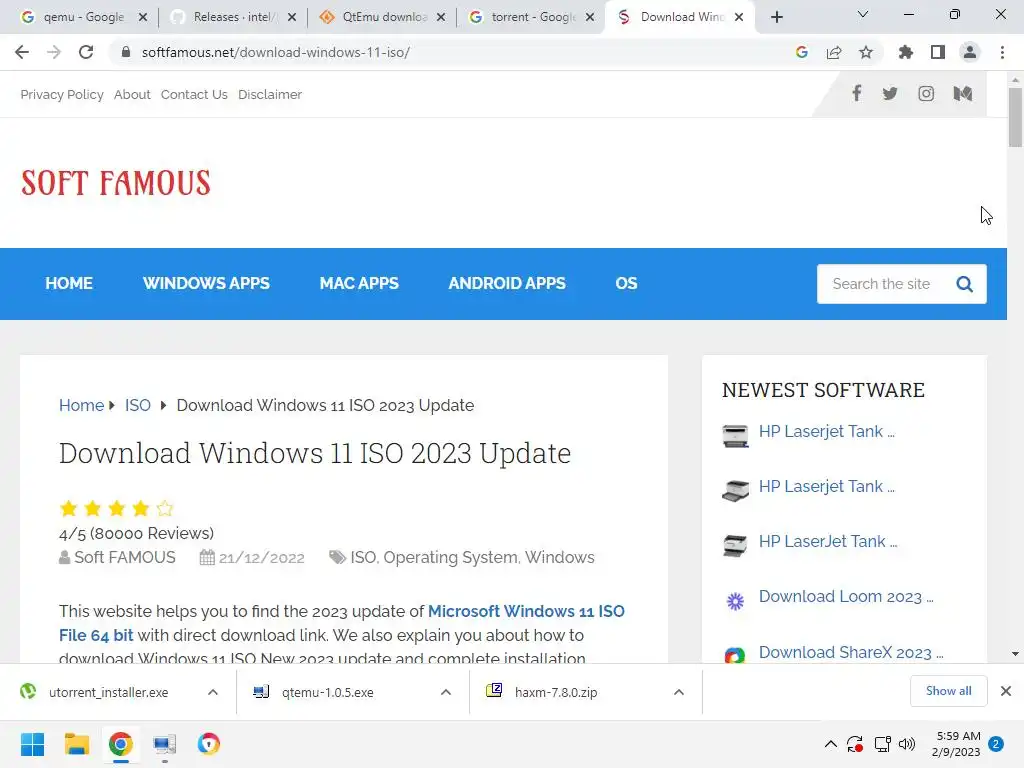This screenshot has width=1024, height=768.
Task: Open the Chrome profile avatar
Action: pos(970,52)
